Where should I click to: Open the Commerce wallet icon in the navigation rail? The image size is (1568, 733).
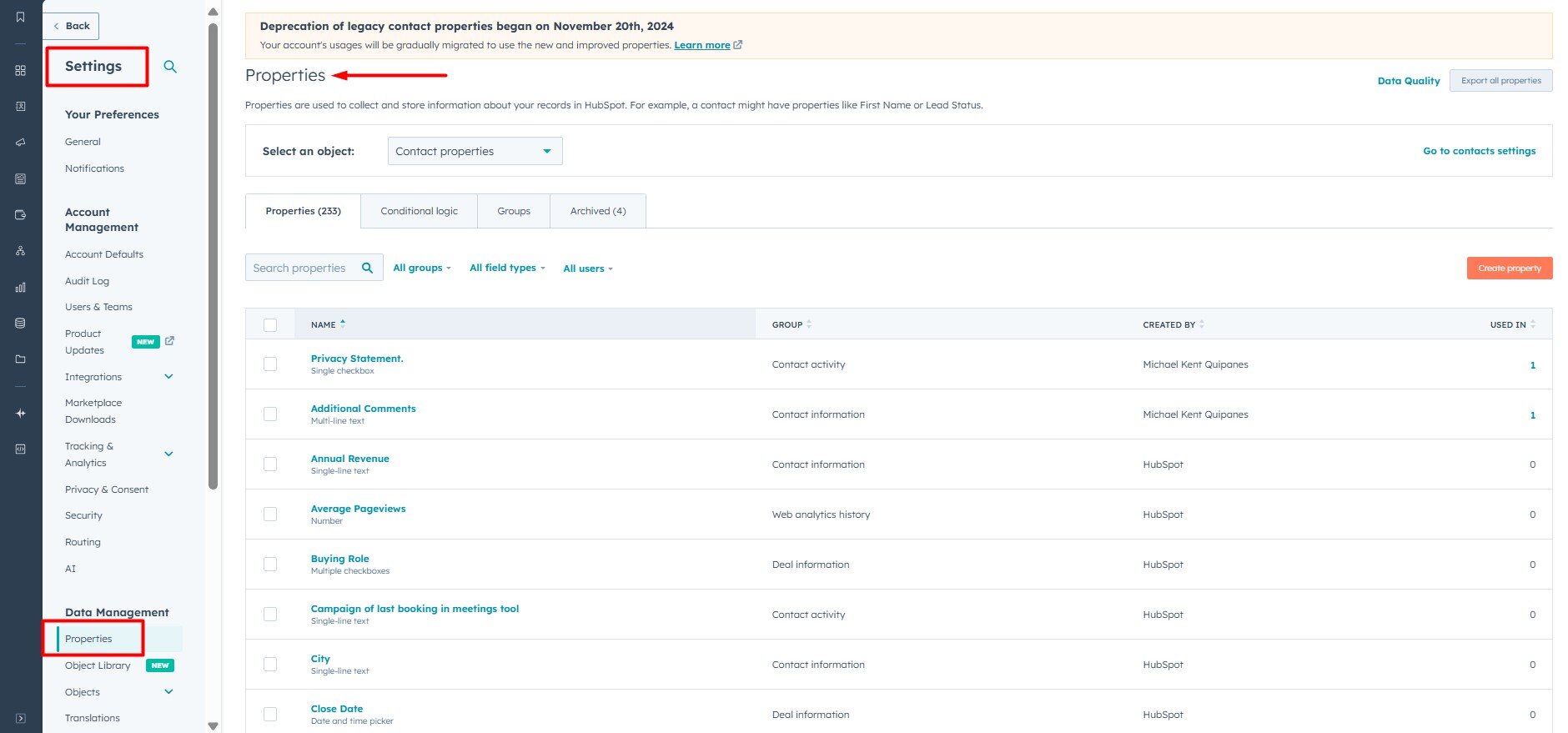pyautogui.click(x=21, y=215)
